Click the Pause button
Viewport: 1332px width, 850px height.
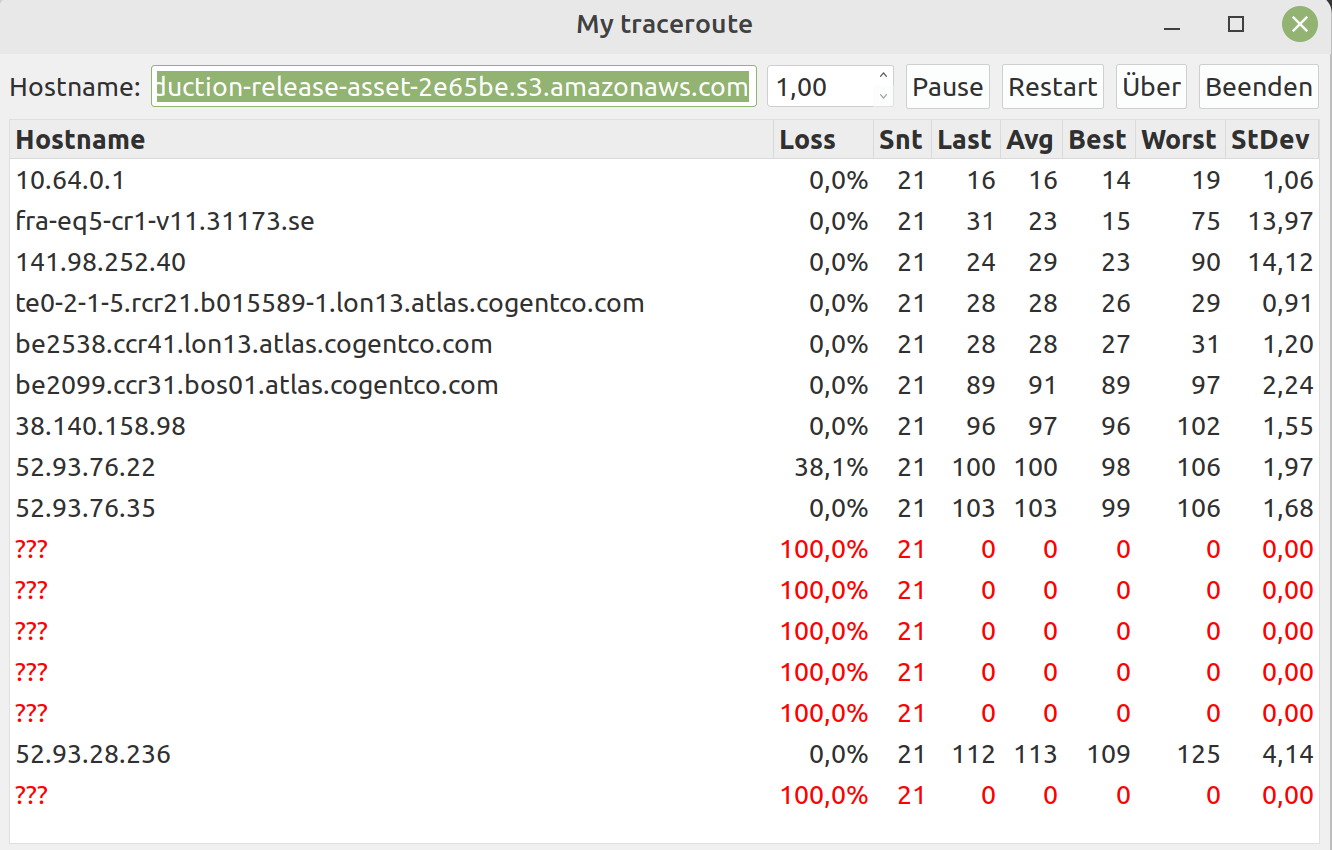point(947,87)
